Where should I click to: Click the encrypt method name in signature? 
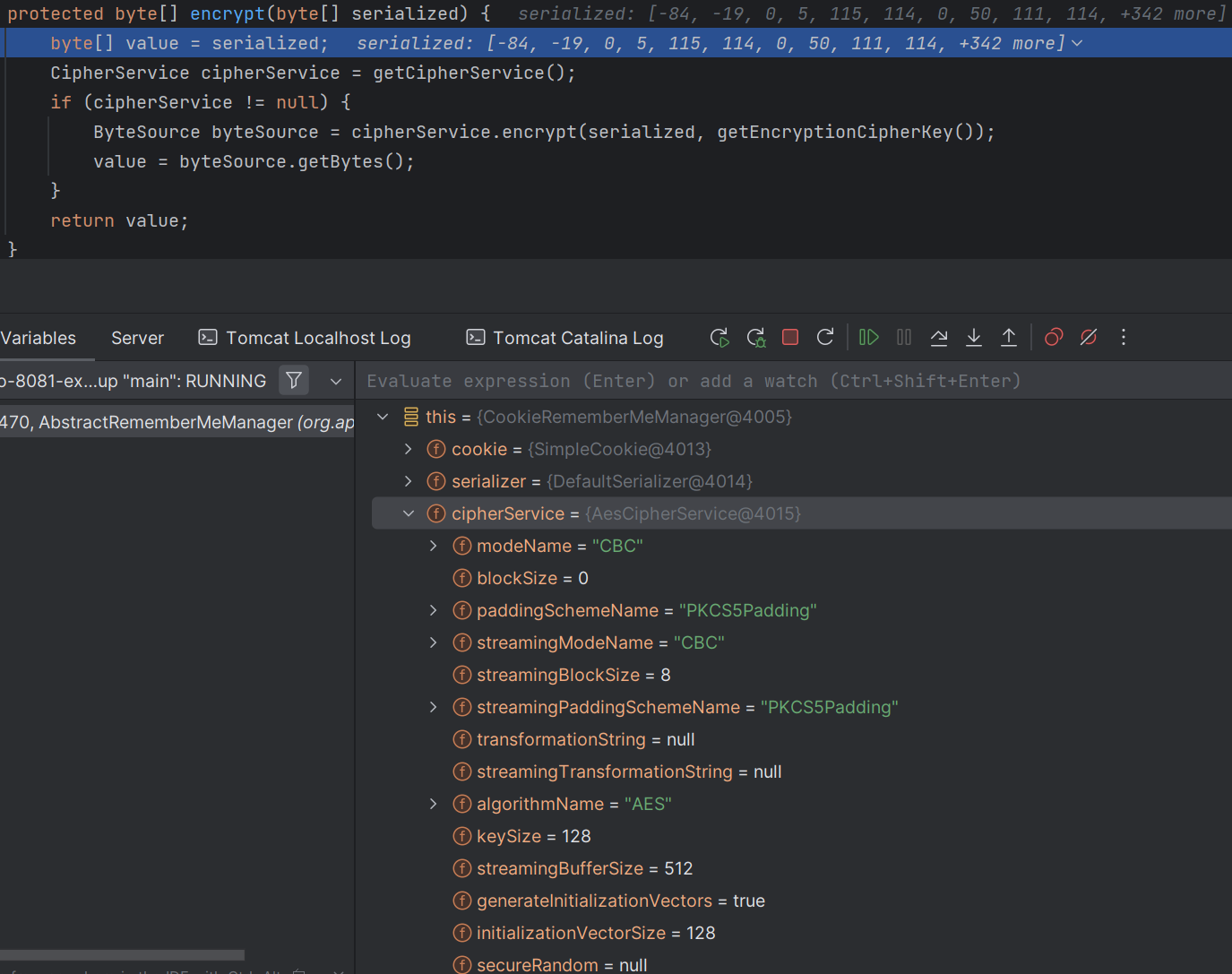[228, 13]
